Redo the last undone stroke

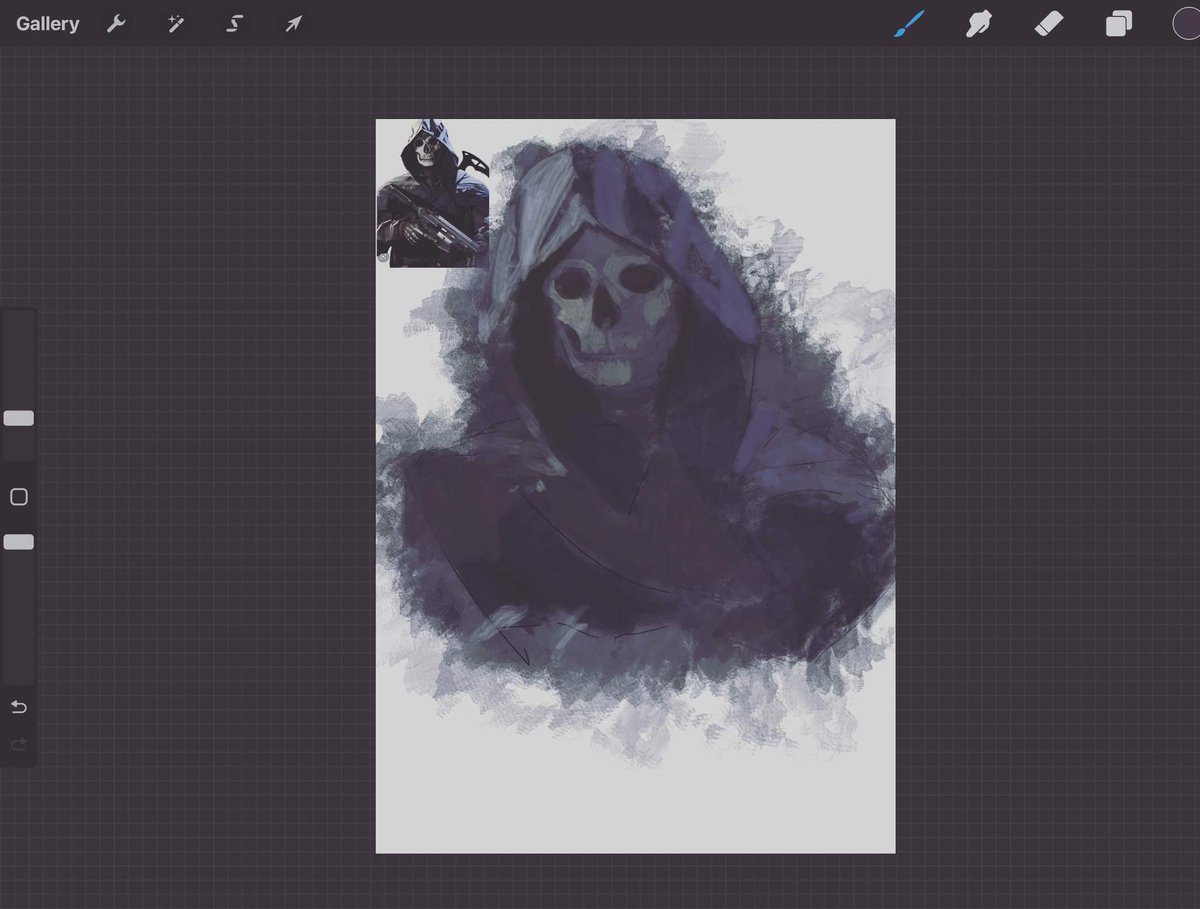[18, 744]
